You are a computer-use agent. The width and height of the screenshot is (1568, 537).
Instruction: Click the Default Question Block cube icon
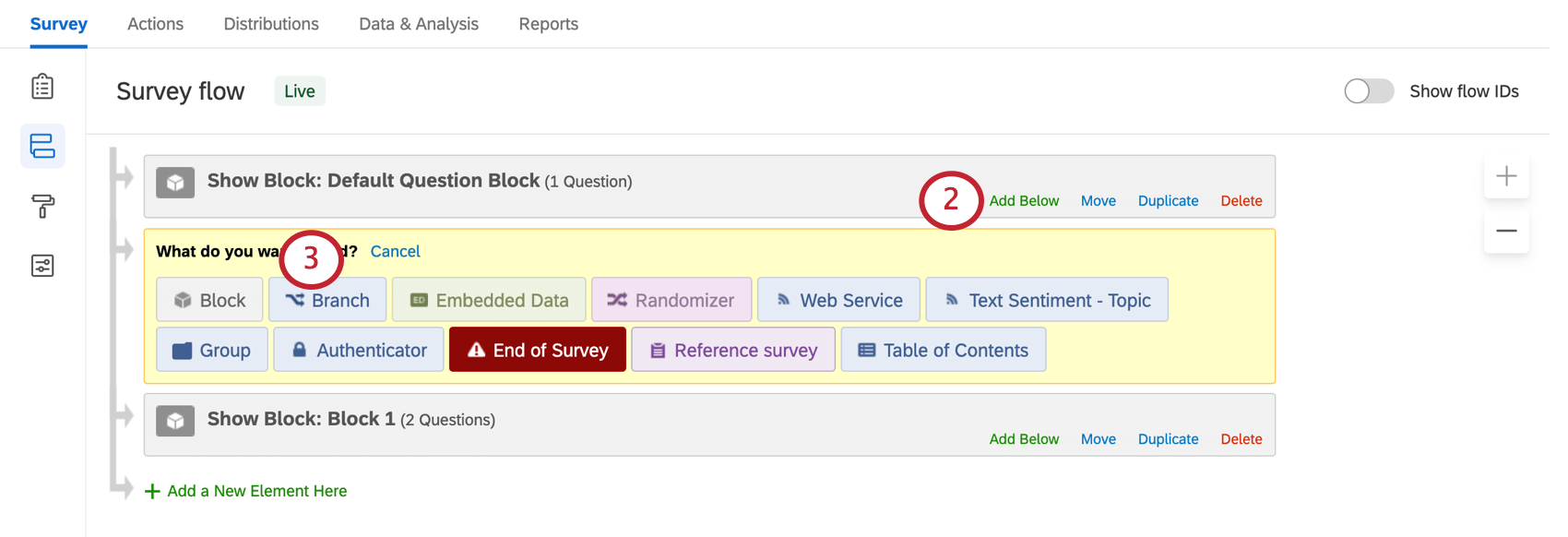pos(175,183)
